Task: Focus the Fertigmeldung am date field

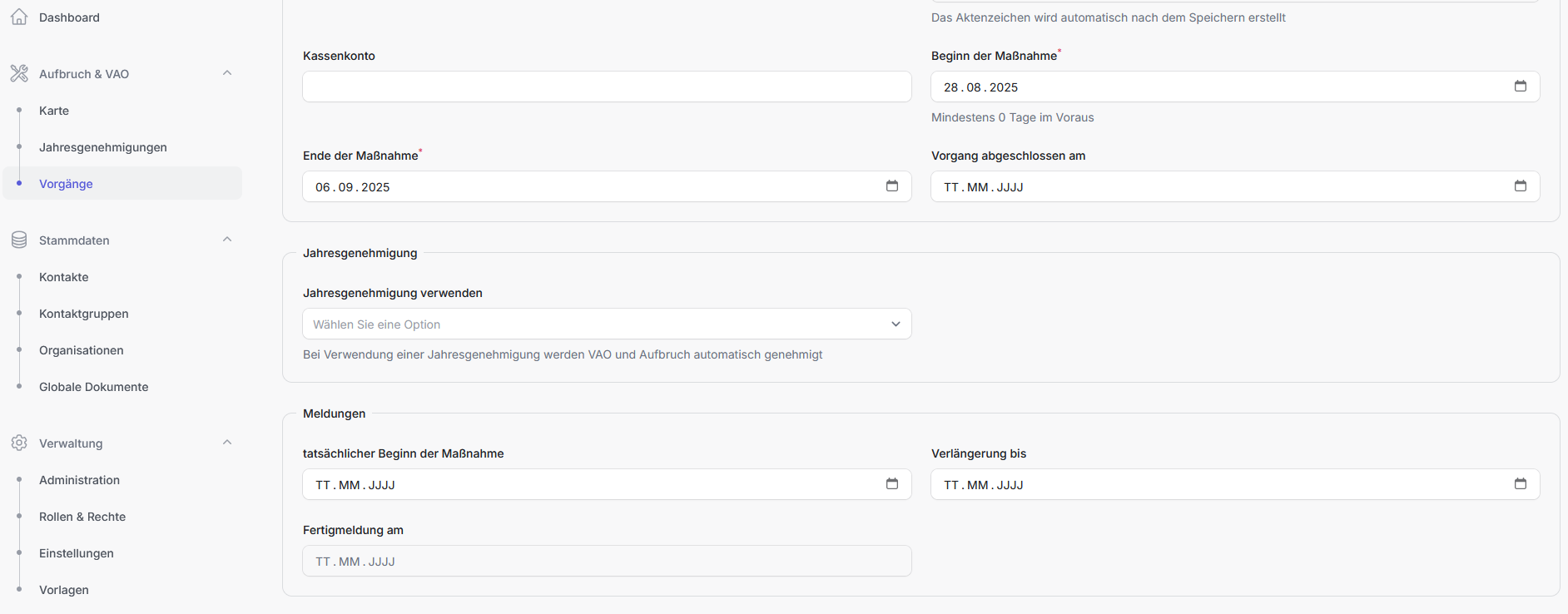Action: tap(607, 562)
